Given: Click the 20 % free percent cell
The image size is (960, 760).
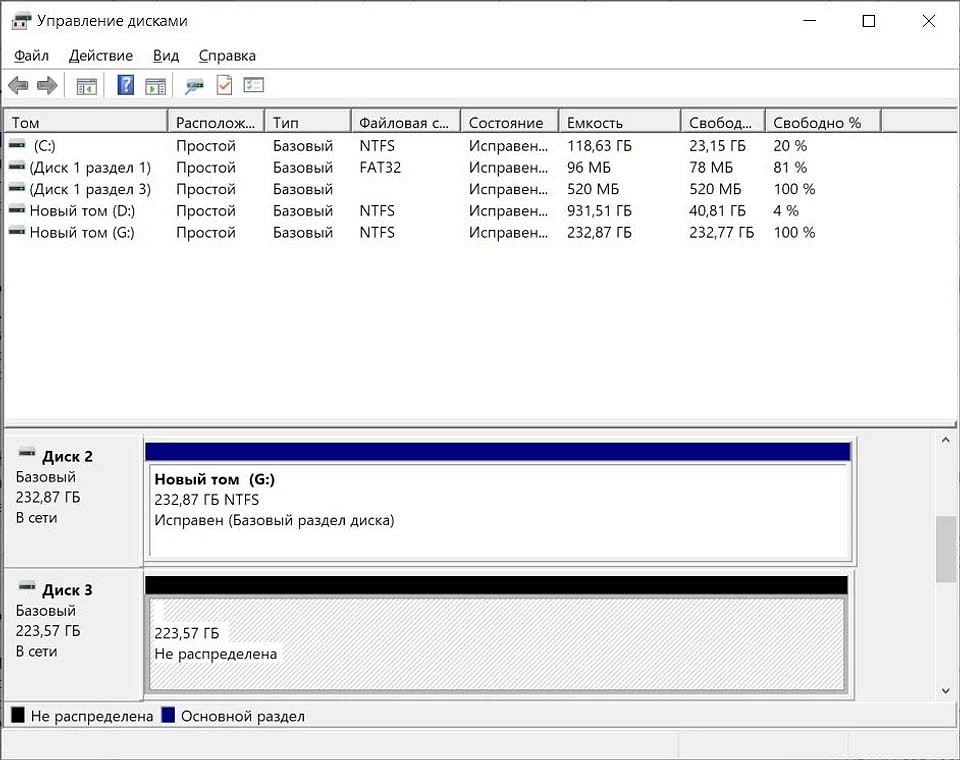Looking at the screenshot, I should 790,146.
